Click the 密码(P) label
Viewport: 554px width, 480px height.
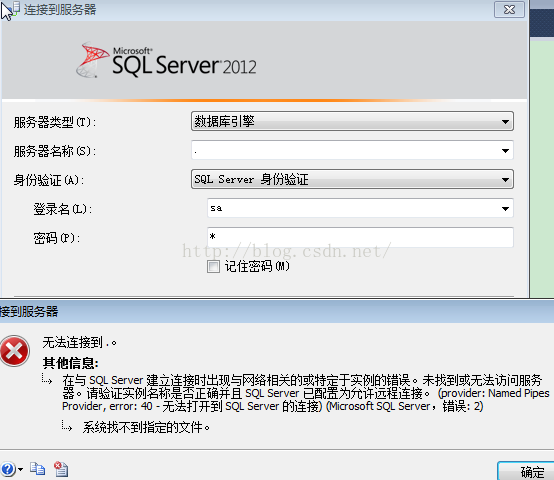(x=57, y=238)
